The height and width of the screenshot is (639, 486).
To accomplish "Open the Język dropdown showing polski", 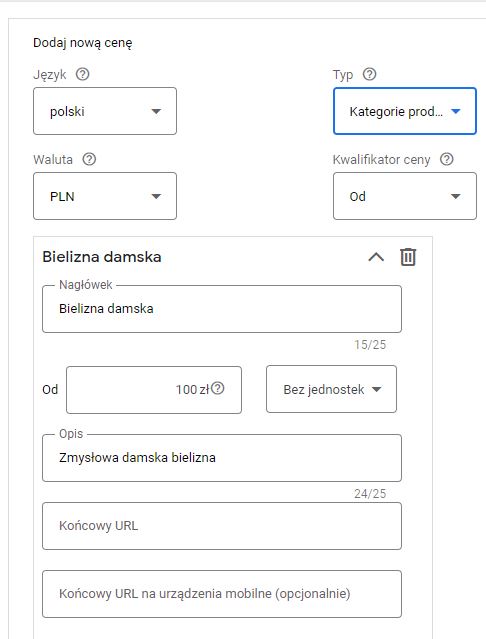I will 105,111.
